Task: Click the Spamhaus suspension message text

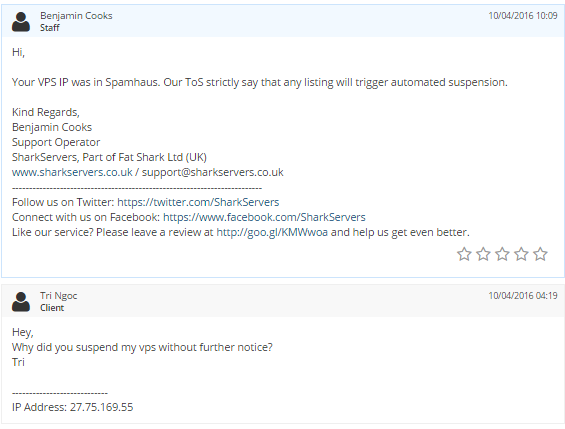Action: tap(259, 82)
